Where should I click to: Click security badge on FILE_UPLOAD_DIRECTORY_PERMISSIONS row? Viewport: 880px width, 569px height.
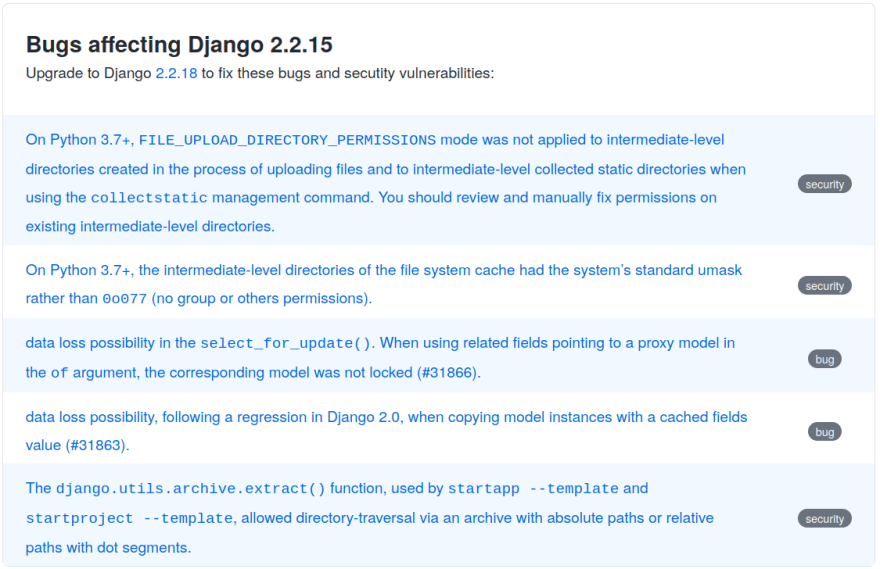[824, 184]
